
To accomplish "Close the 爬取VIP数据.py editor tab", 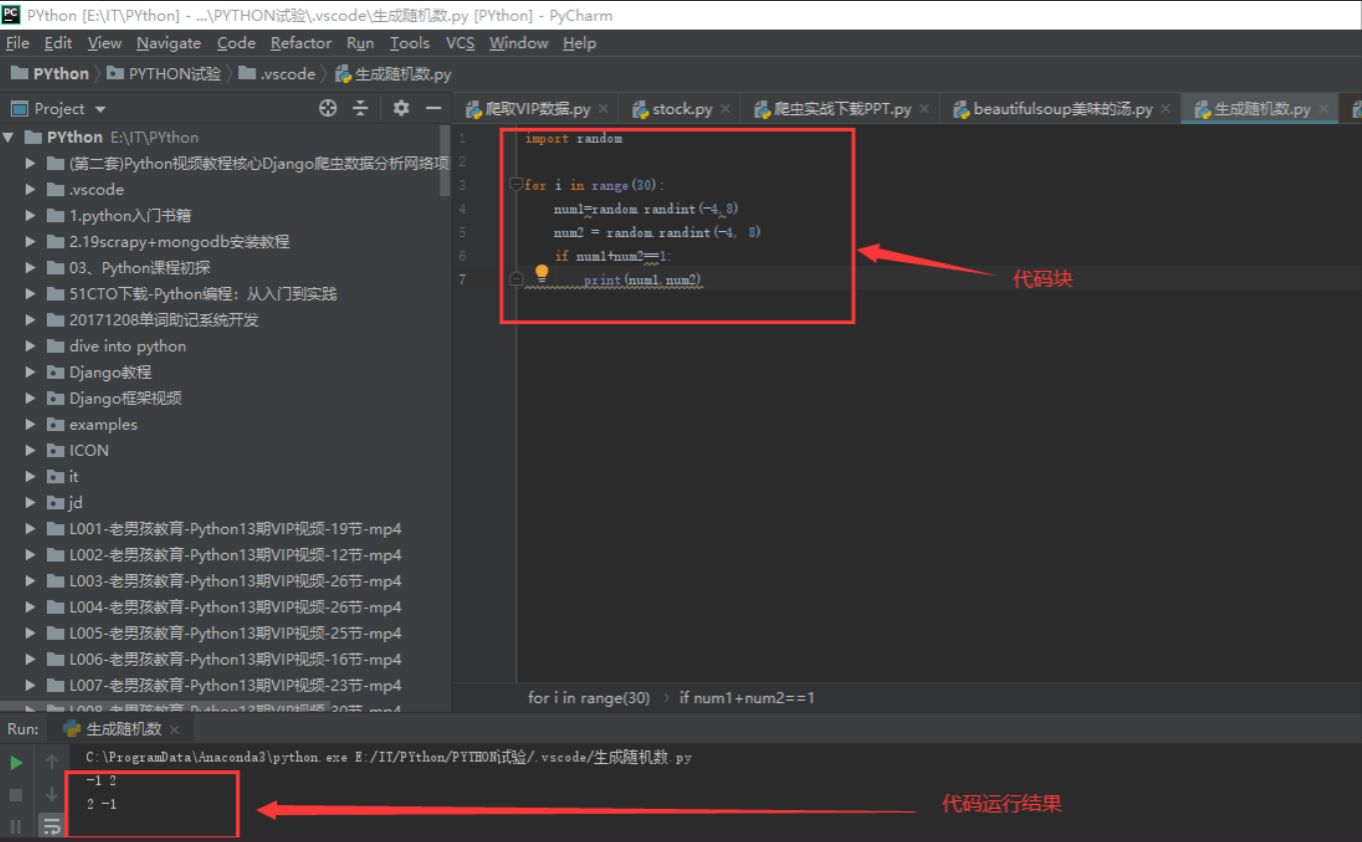I will click(603, 109).
